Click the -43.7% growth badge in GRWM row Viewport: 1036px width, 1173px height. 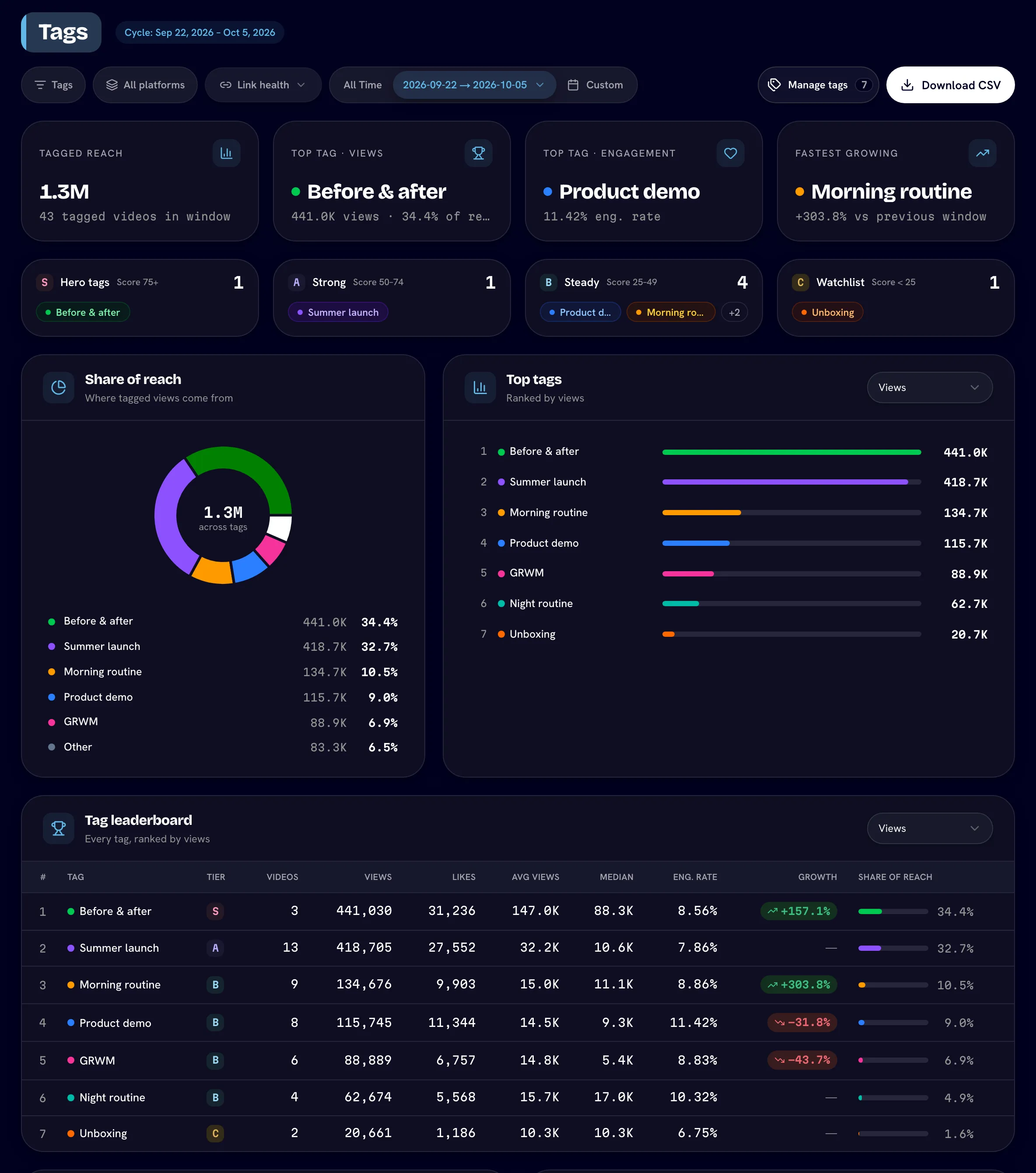tap(802, 1060)
